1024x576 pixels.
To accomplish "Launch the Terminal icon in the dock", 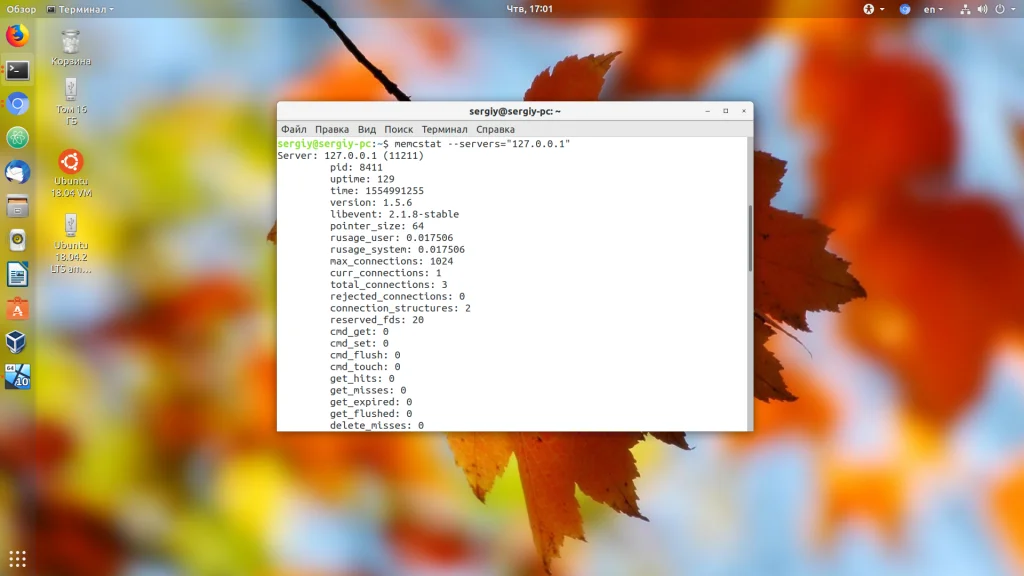I will 18,70.
